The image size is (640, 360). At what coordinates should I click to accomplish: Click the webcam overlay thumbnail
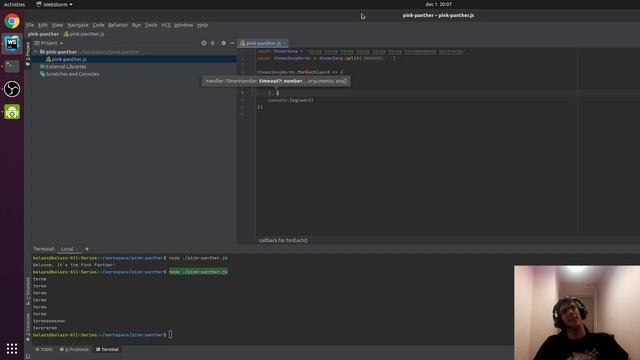coord(577,313)
